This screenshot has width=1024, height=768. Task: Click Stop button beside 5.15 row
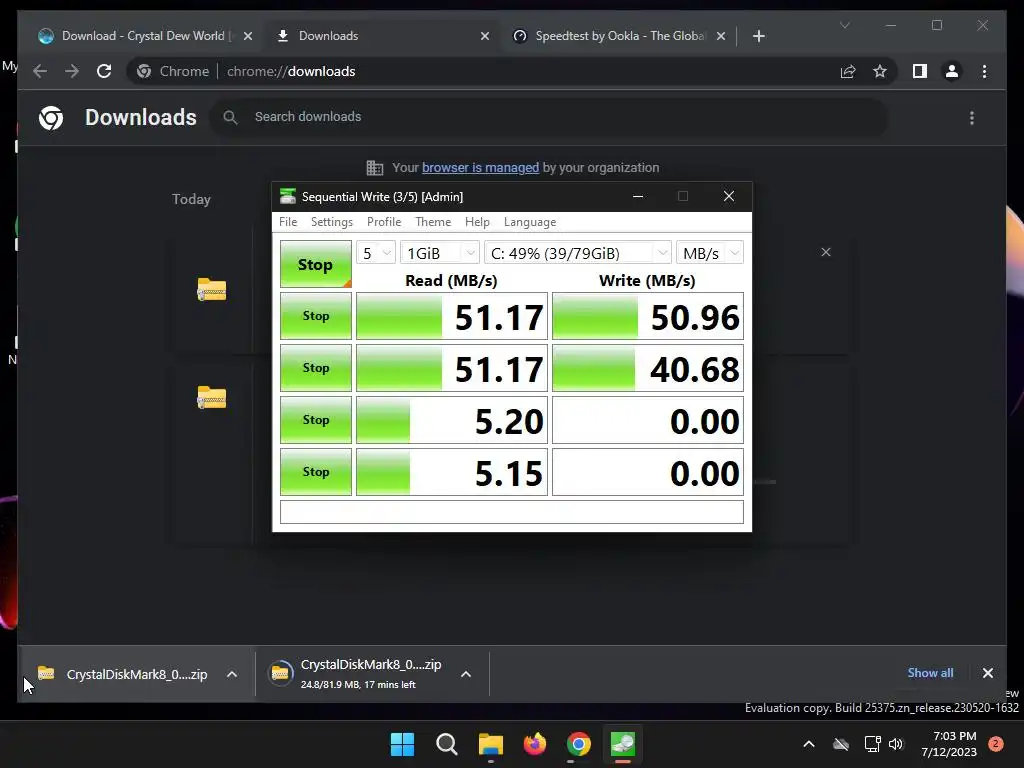[315, 472]
